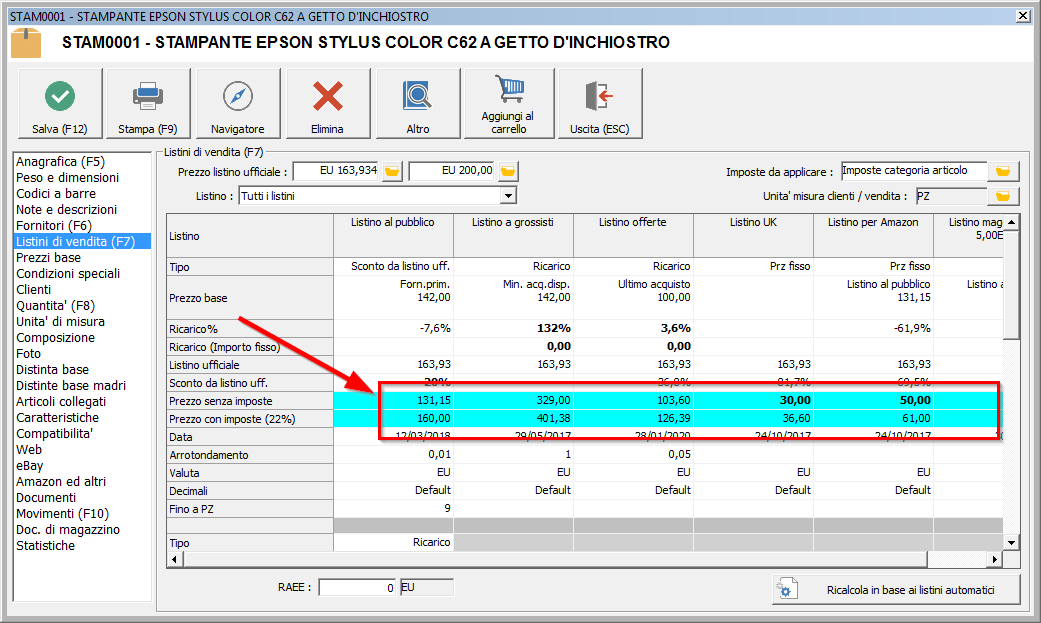Click price without tax cell 131,15

pyautogui.click(x=394, y=400)
